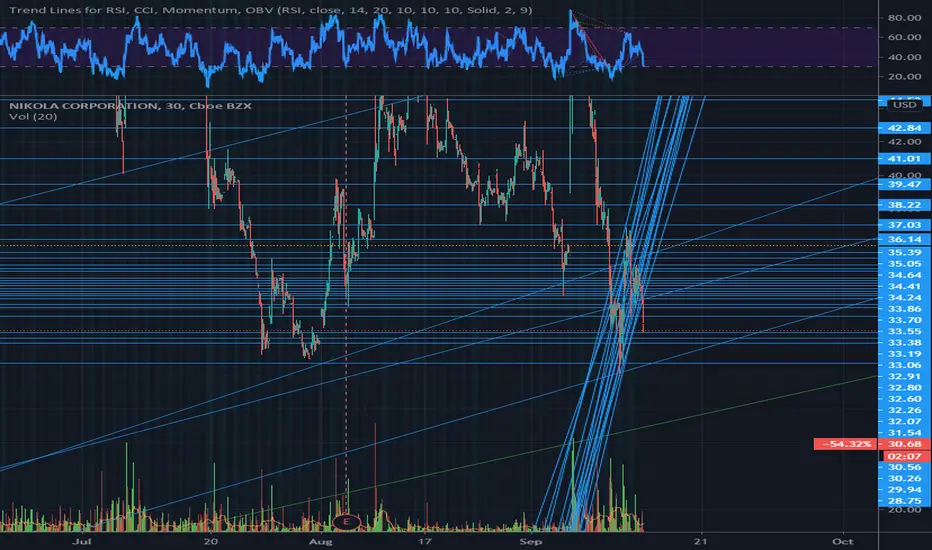Click the 33.38 price line label

[x=904, y=342]
